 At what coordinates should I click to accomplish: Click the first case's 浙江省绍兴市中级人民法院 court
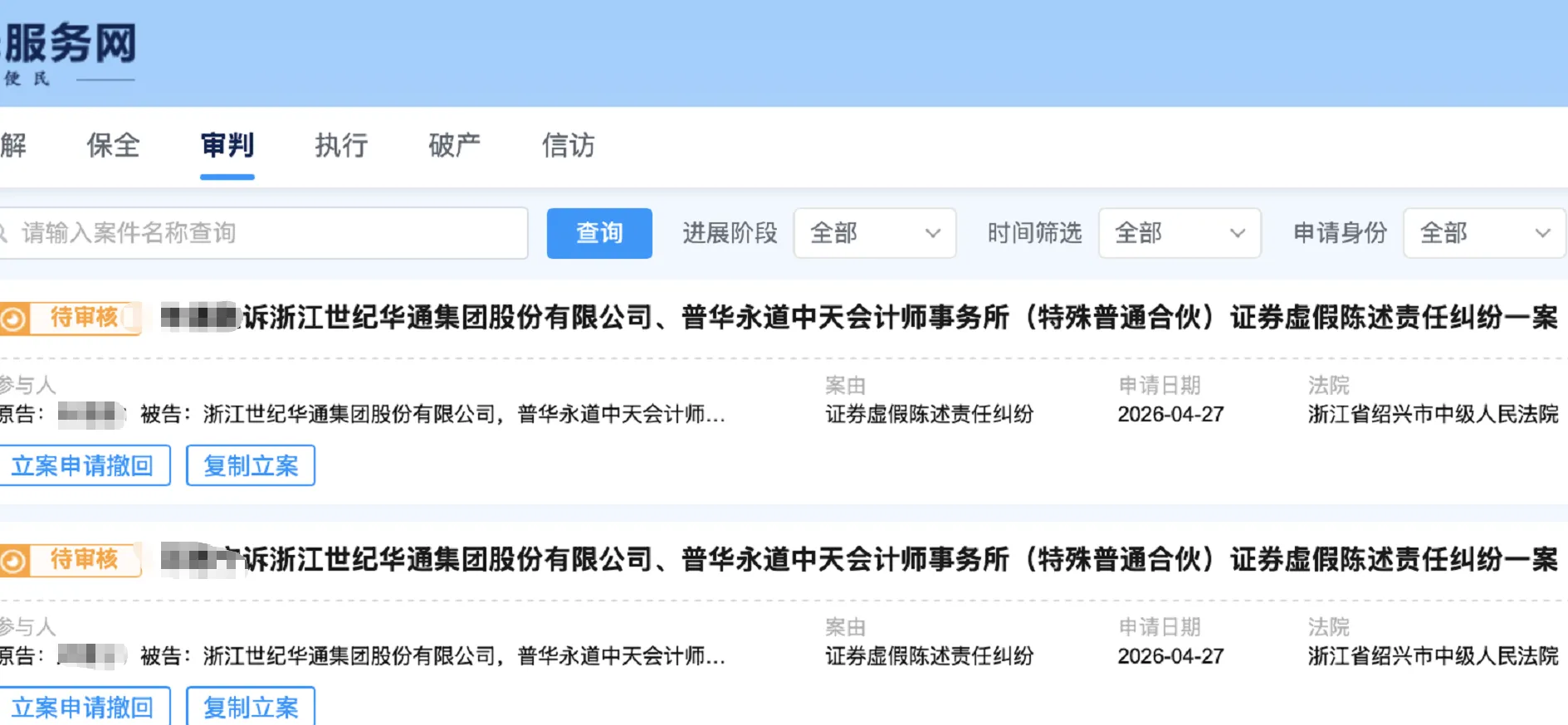click(1434, 414)
